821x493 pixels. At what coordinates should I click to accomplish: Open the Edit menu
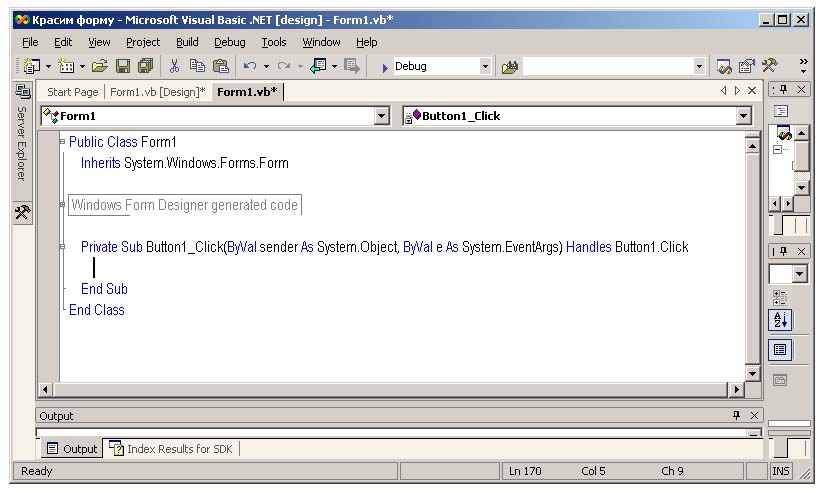tap(63, 42)
